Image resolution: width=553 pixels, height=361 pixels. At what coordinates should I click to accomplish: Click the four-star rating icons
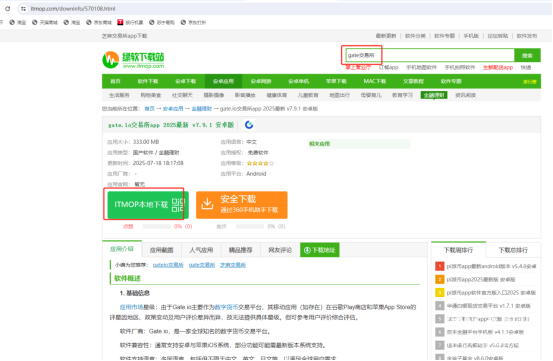(x=260, y=163)
